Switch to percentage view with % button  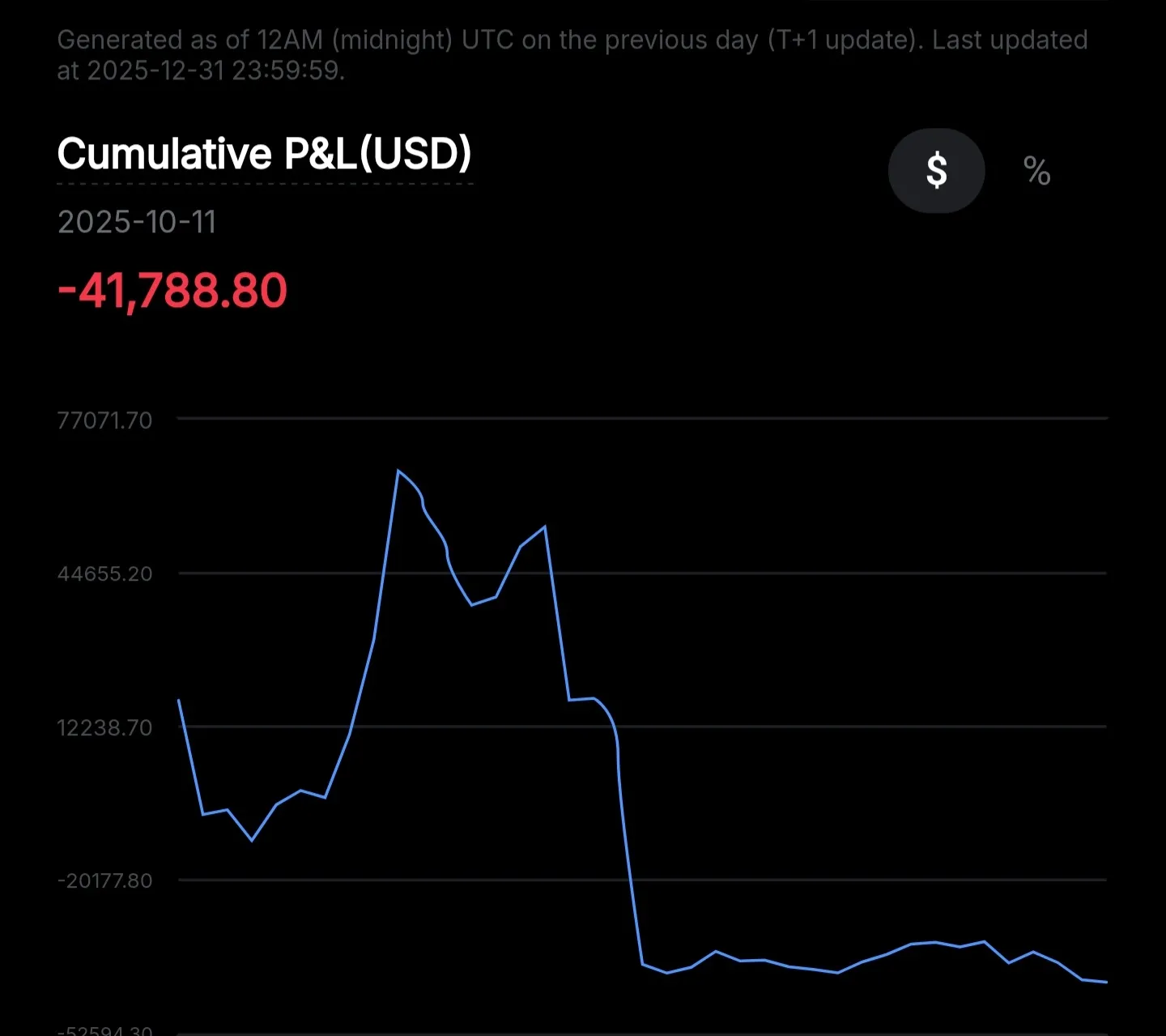click(x=1036, y=171)
